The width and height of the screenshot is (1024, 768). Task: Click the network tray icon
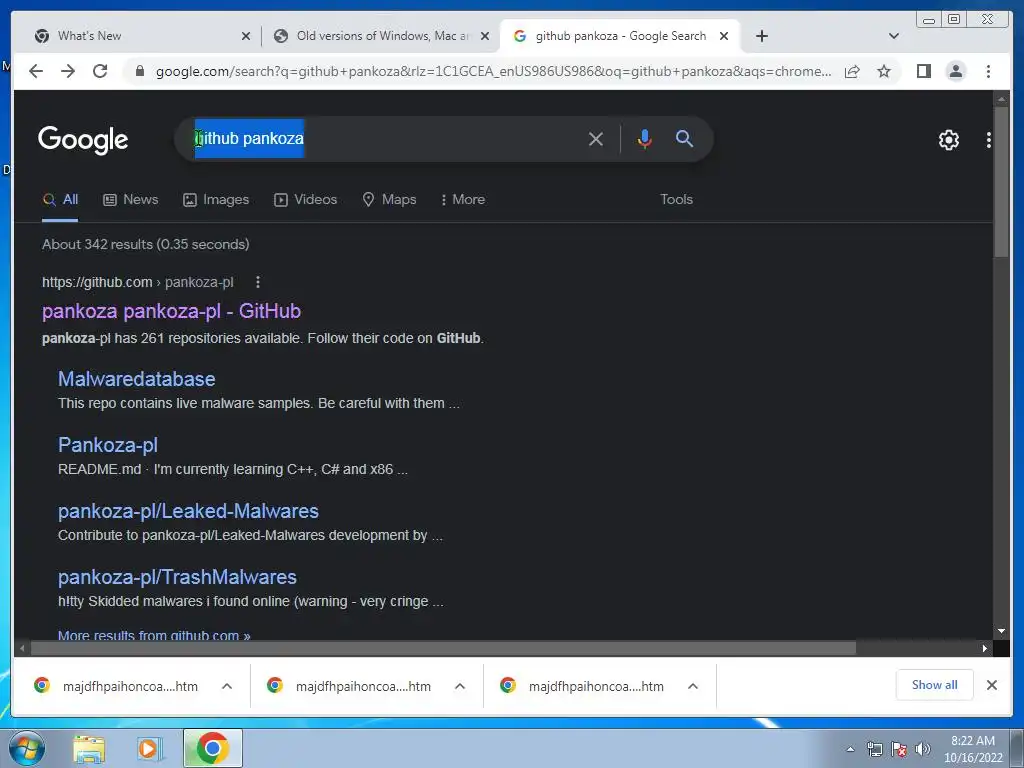point(874,749)
